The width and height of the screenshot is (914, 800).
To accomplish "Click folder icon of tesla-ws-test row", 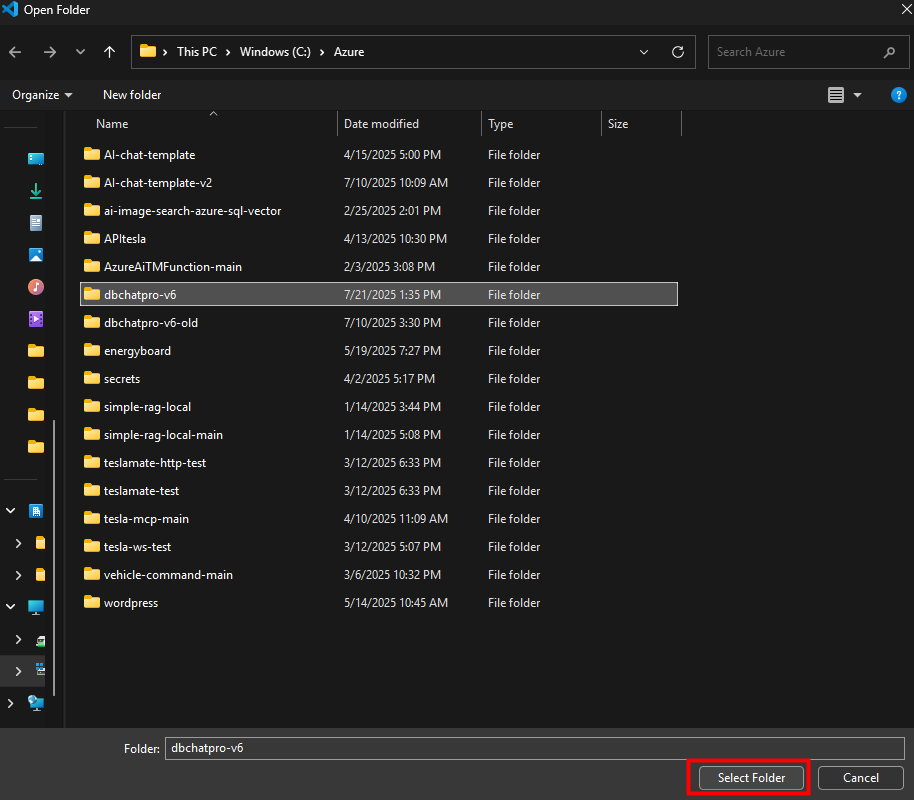I will click(x=92, y=546).
